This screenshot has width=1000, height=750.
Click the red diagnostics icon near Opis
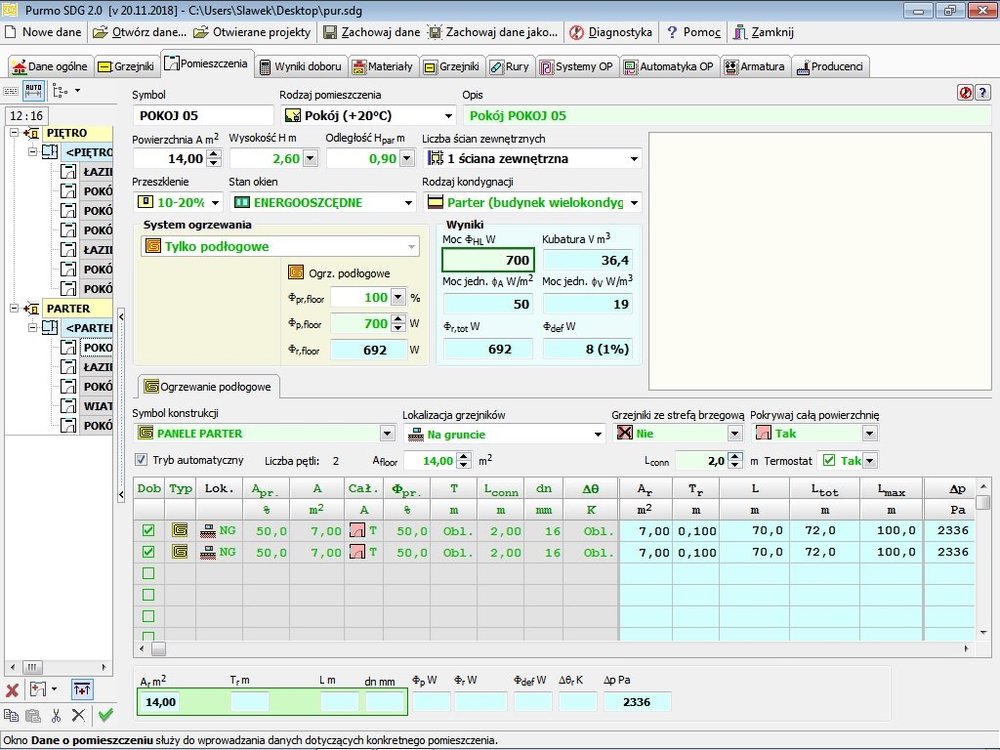965,92
